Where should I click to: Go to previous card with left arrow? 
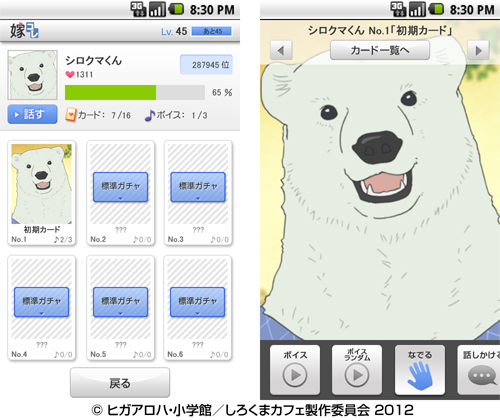(x=281, y=50)
